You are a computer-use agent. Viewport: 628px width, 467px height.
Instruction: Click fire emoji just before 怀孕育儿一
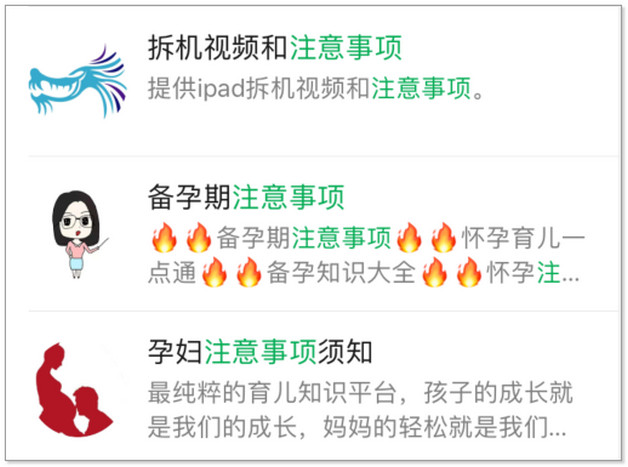point(443,238)
